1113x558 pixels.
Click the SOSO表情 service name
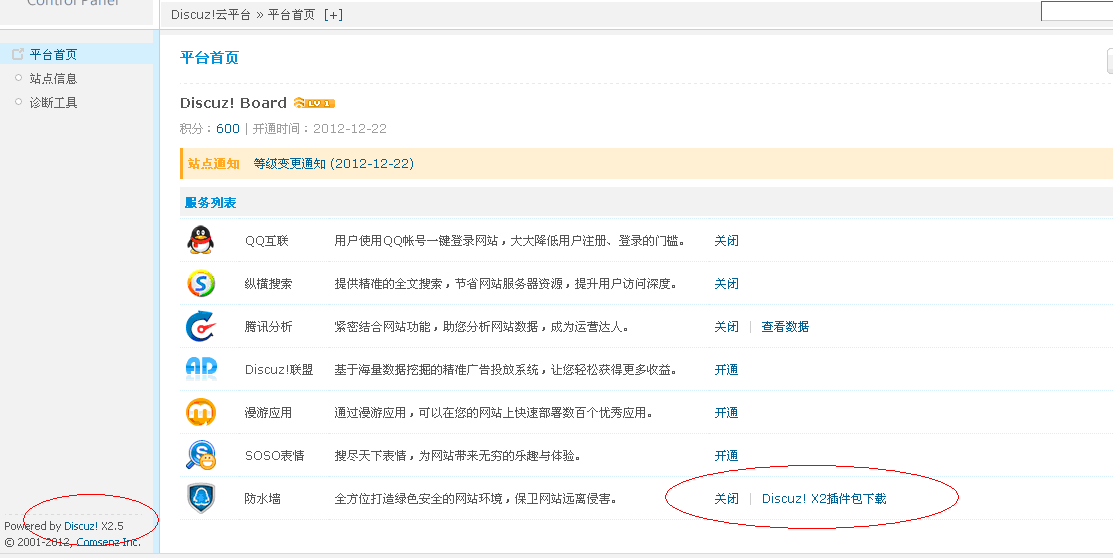point(274,456)
